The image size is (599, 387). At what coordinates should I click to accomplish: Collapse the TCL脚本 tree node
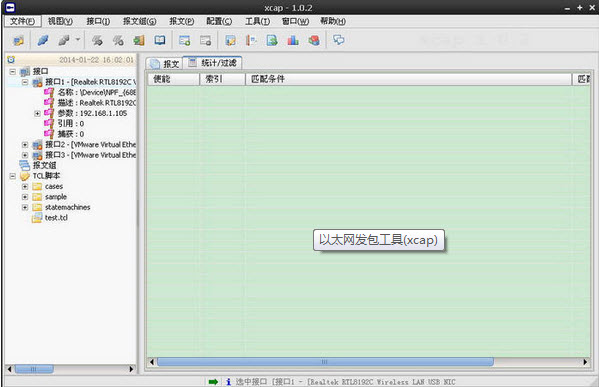pos(13,176)
